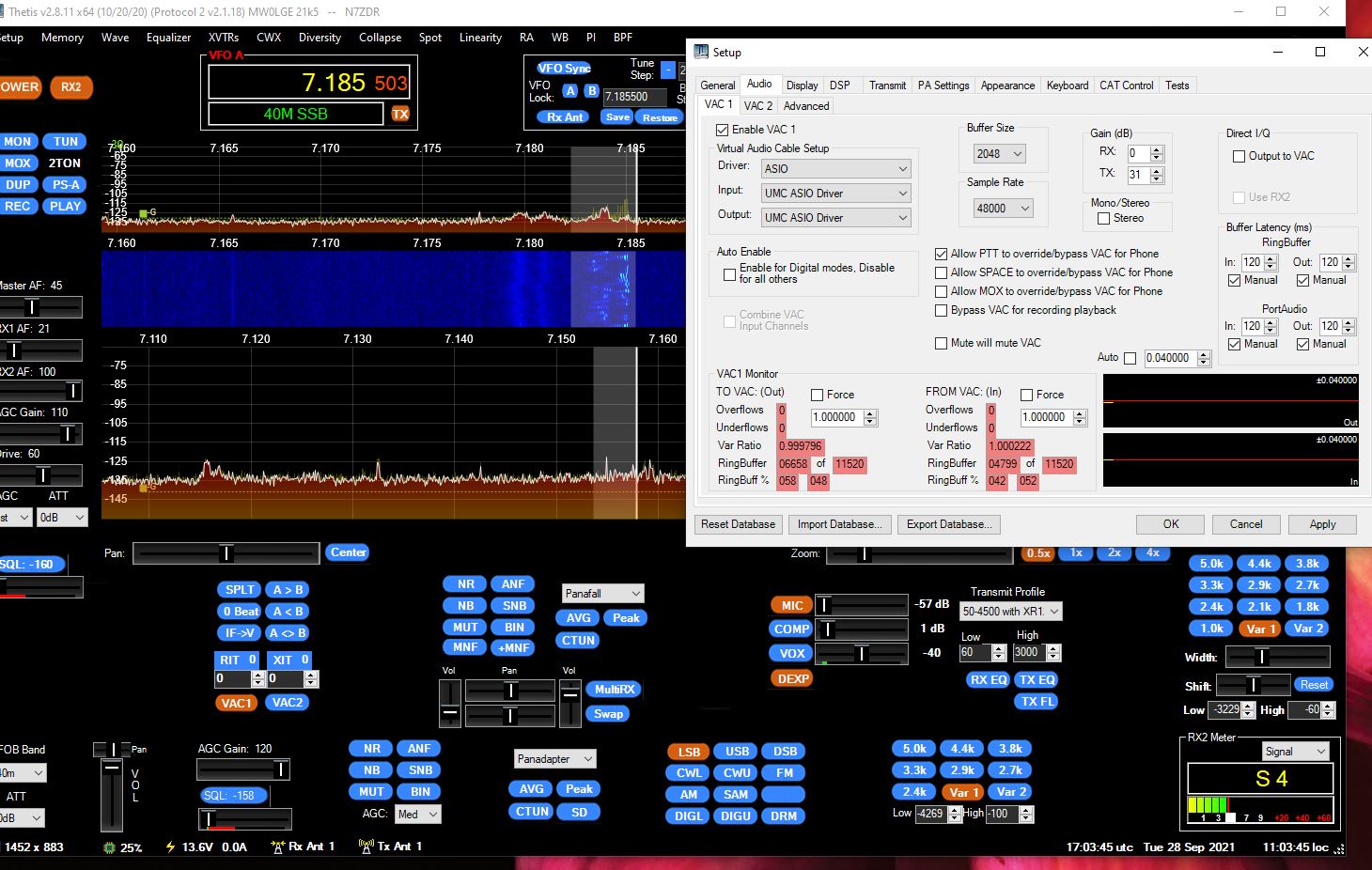
Task: Check Force under TO VAC (Out)
Action: tap(818, 395)
